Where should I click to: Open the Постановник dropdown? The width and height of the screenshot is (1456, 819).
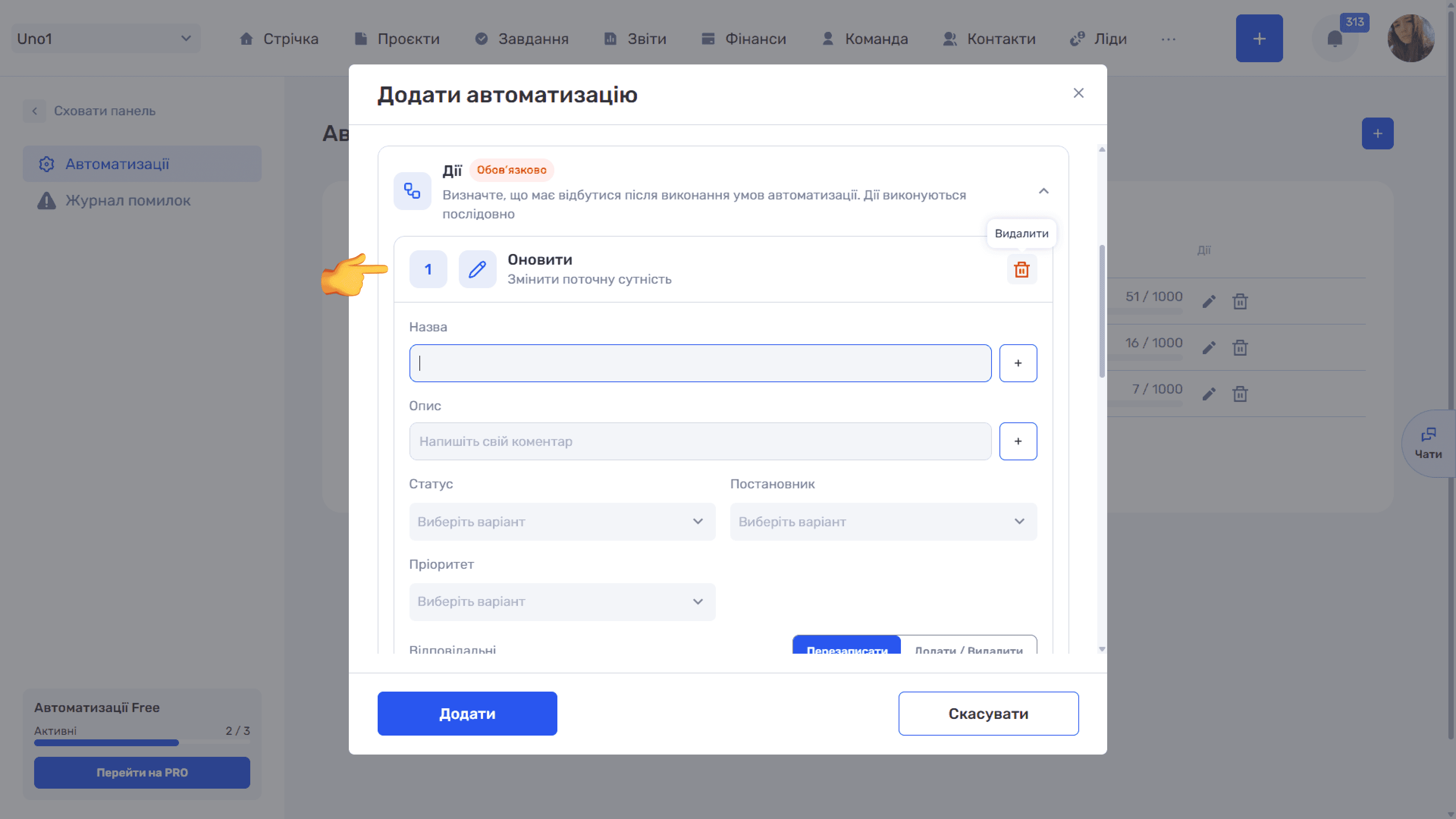coord(883,521)
